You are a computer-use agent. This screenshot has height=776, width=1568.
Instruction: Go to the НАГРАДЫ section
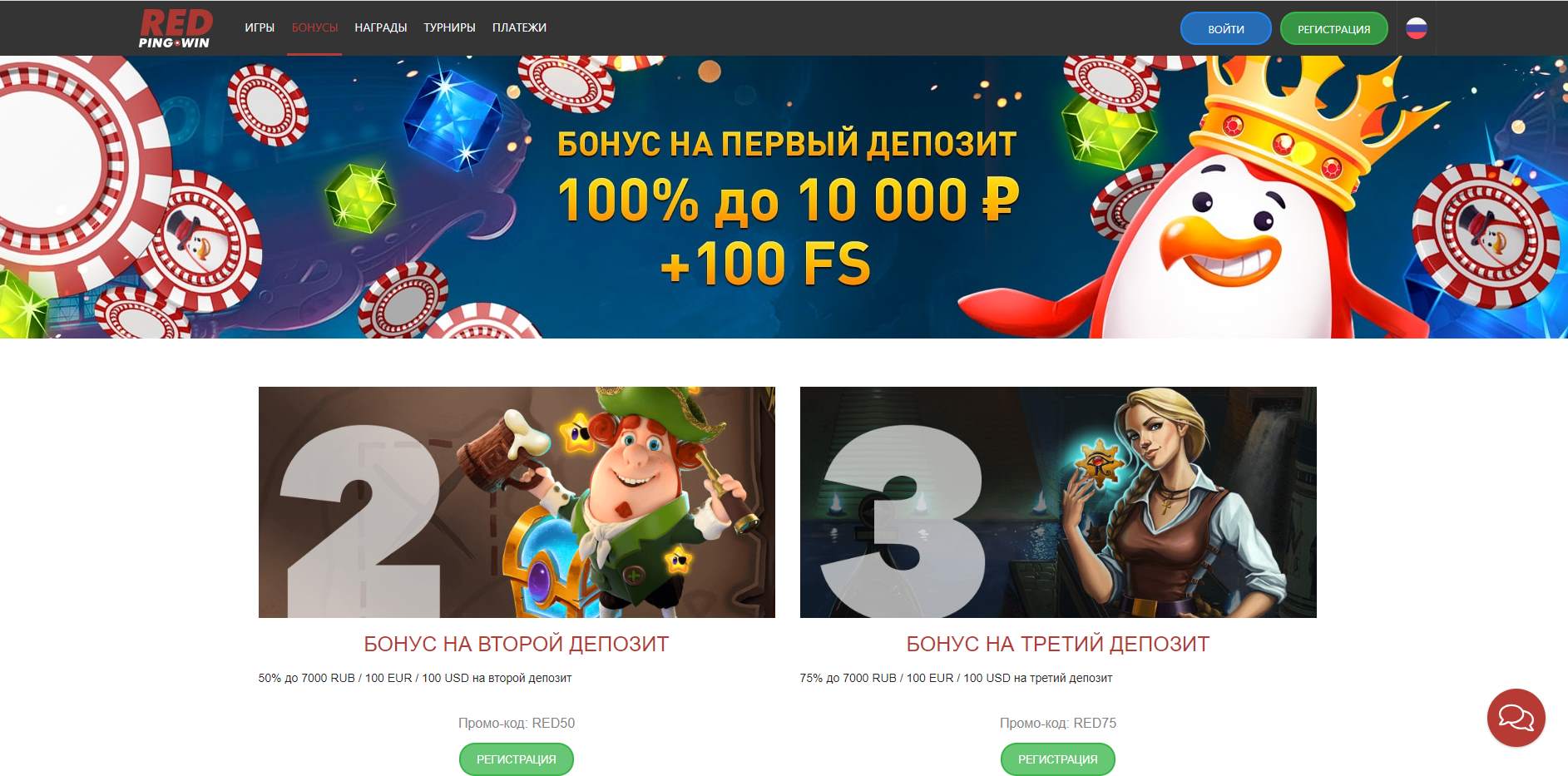380,27
